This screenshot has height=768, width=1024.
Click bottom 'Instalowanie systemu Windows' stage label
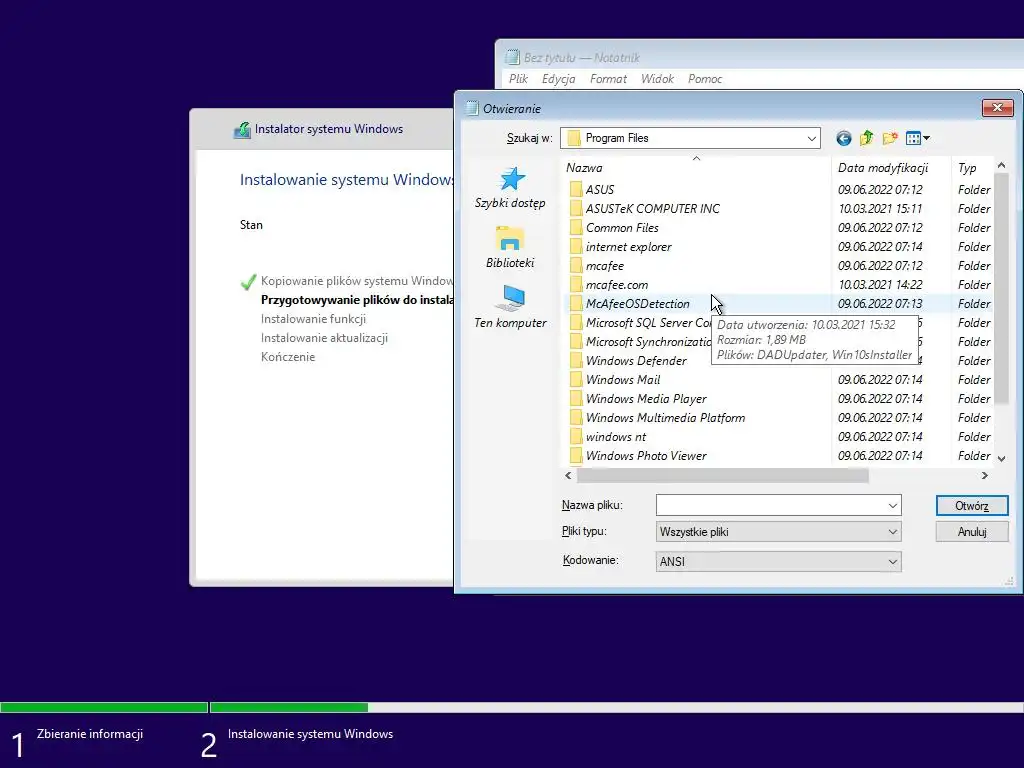point(310,733)
